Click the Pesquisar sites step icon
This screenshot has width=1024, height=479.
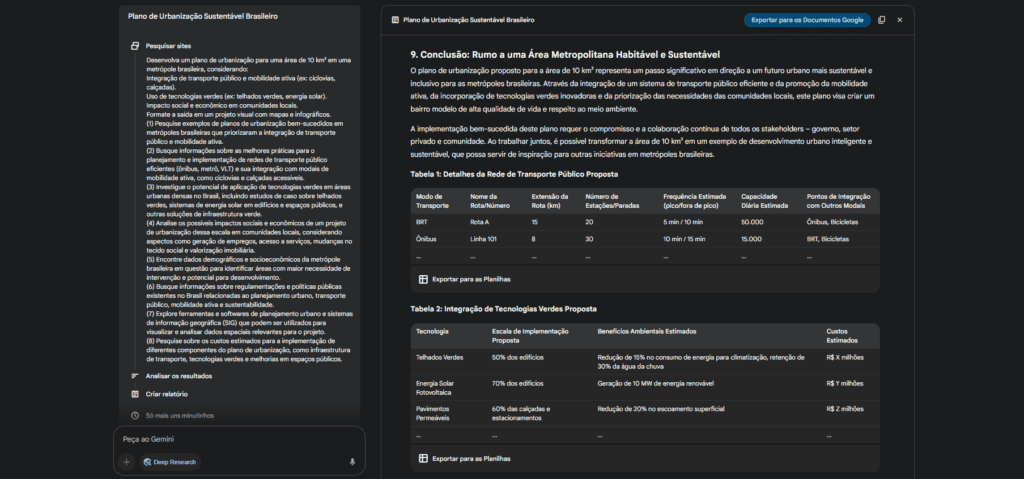coord(135,46)
